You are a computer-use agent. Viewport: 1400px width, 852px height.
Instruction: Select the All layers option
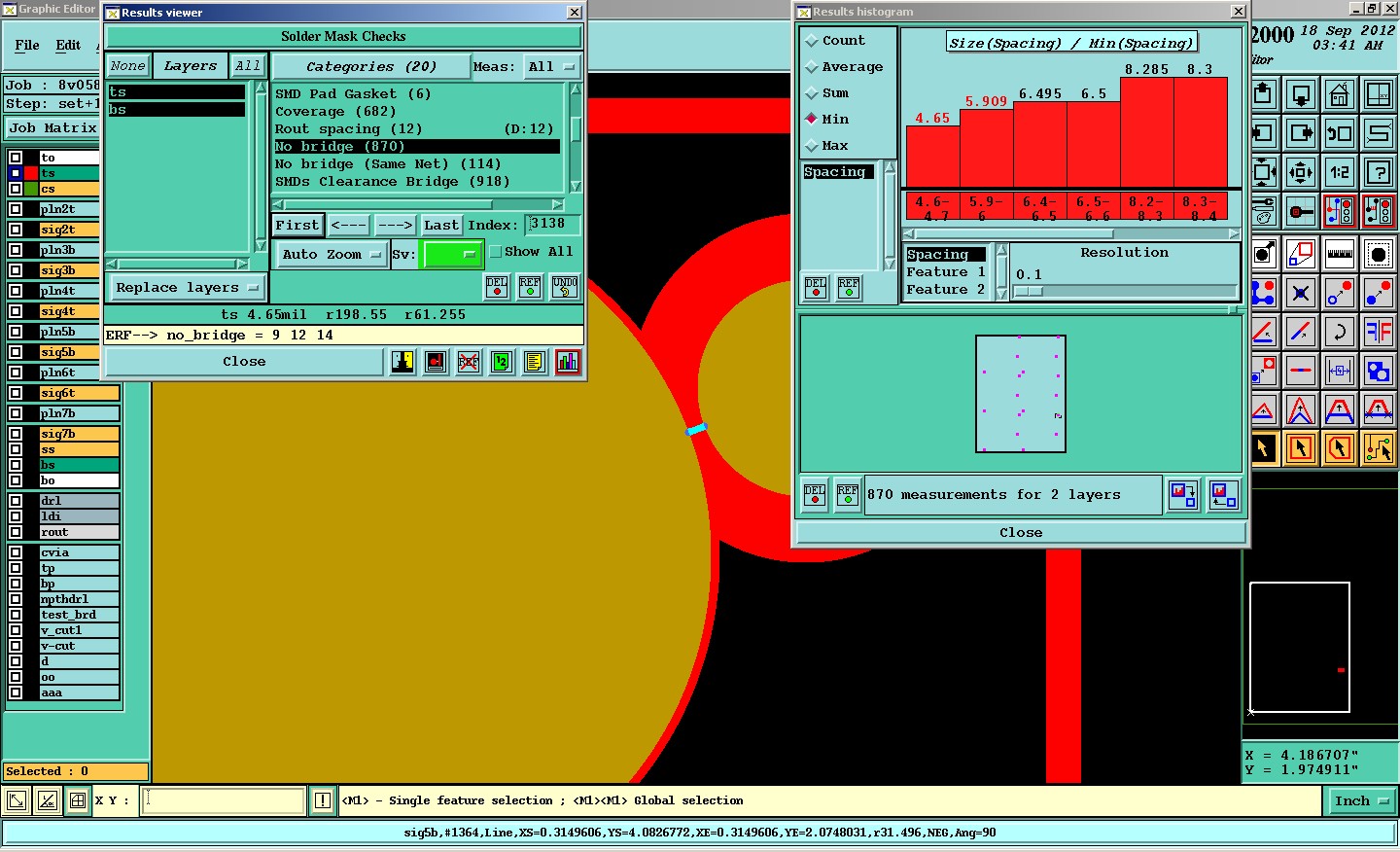tap(248, 66)
